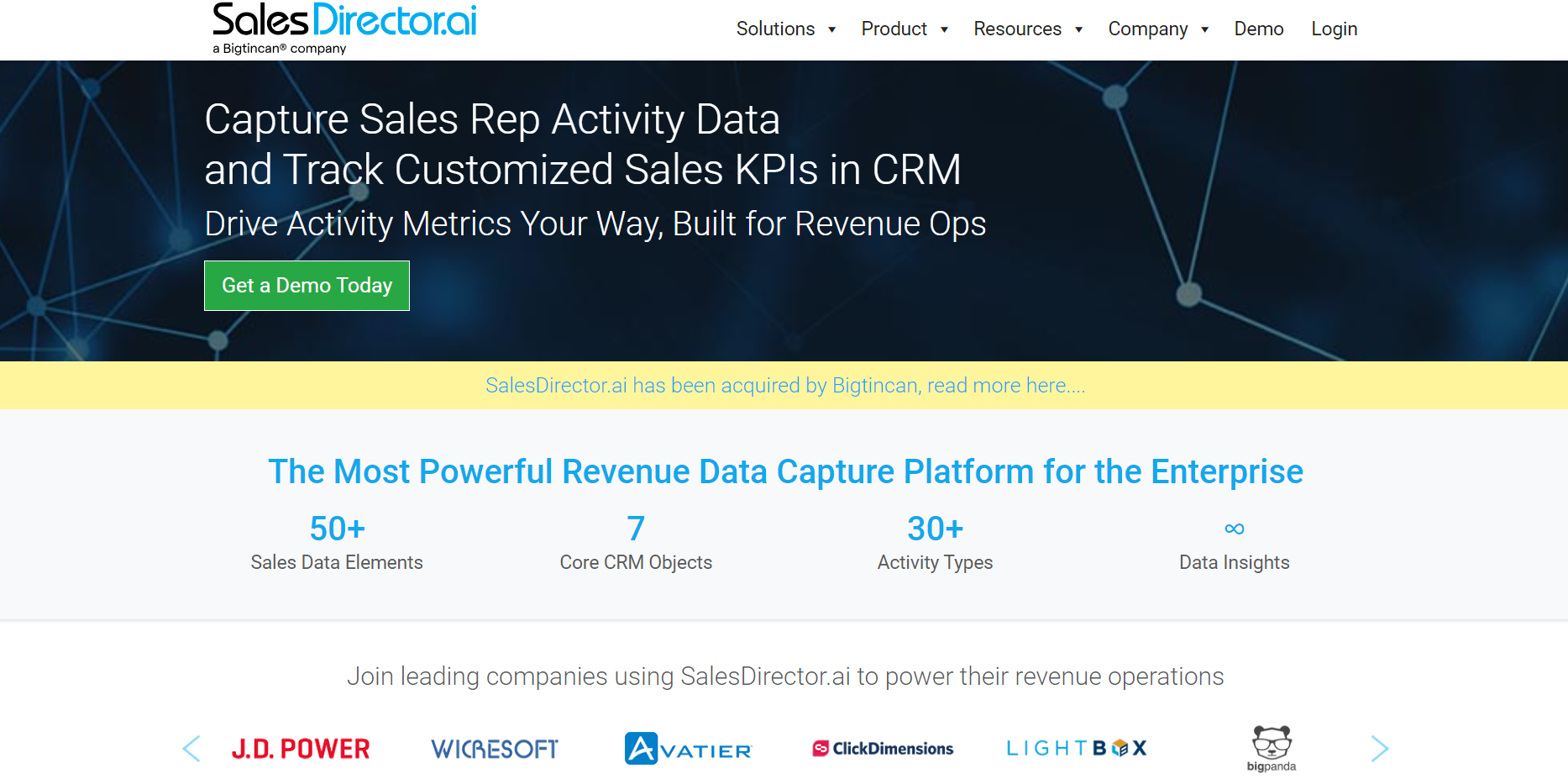Go to the Demo page
The height and width of the screenshot is (779, 1568).
click(x=1258, y=29)
